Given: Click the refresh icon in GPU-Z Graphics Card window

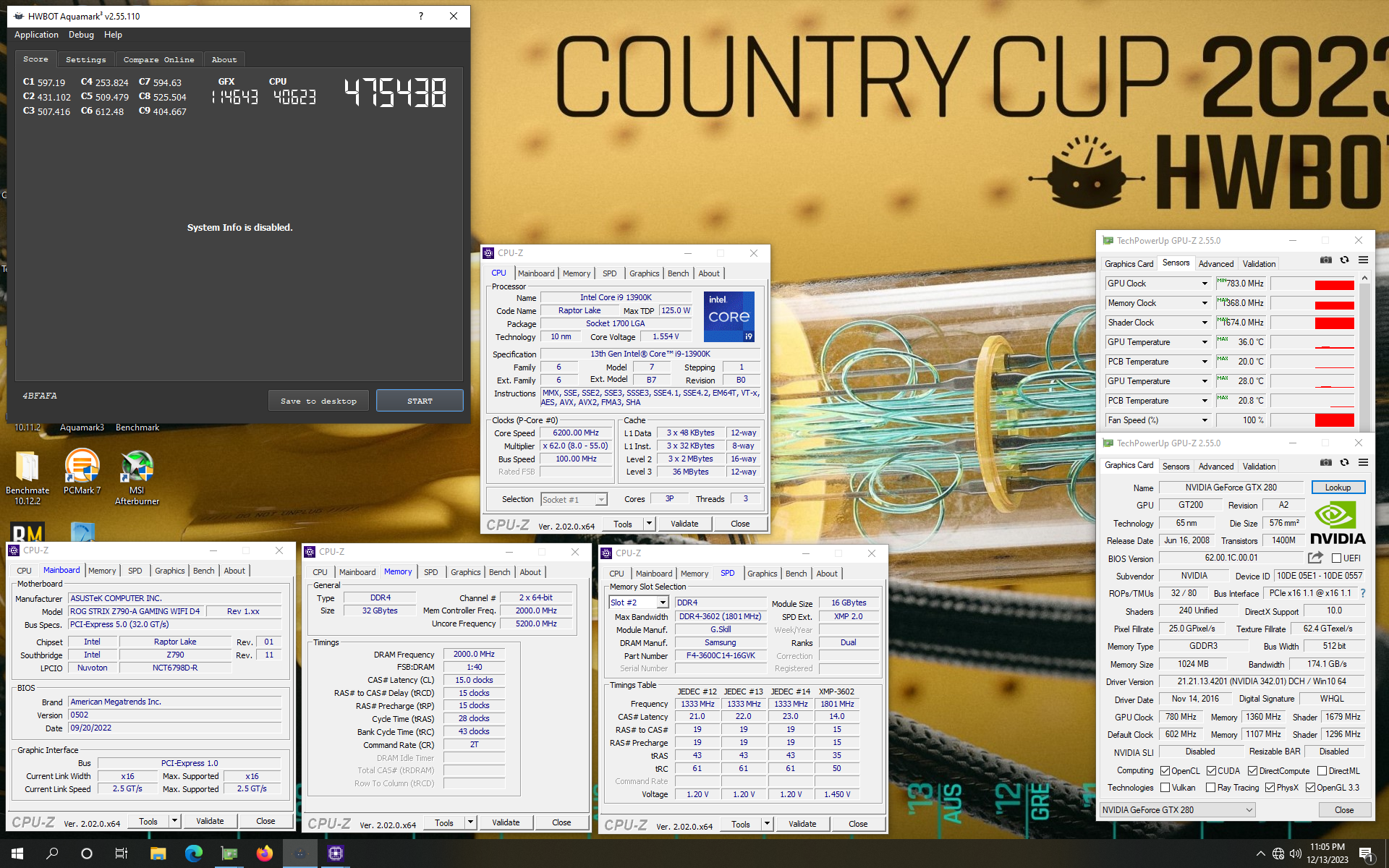Looking at the screenshot, I should (x=1344, y=463).
